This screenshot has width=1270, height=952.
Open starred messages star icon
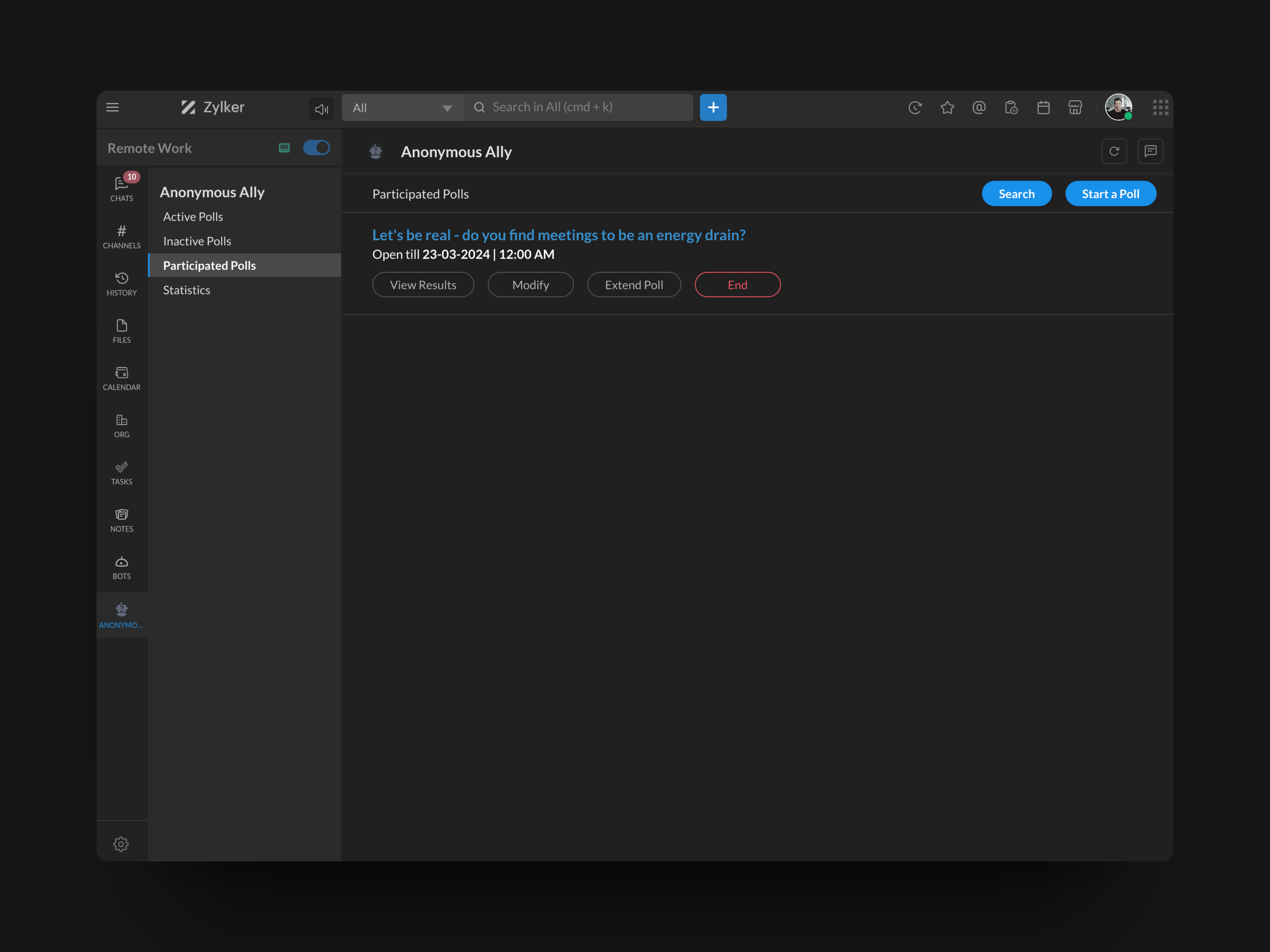click(x=947, y=107)
